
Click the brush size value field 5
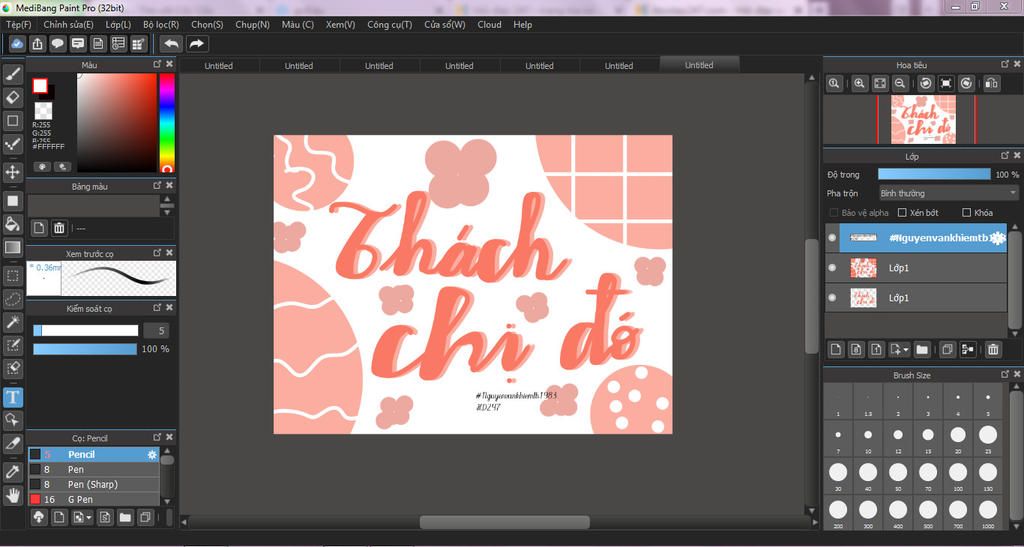pyautogui.click(x=156, y=330)
